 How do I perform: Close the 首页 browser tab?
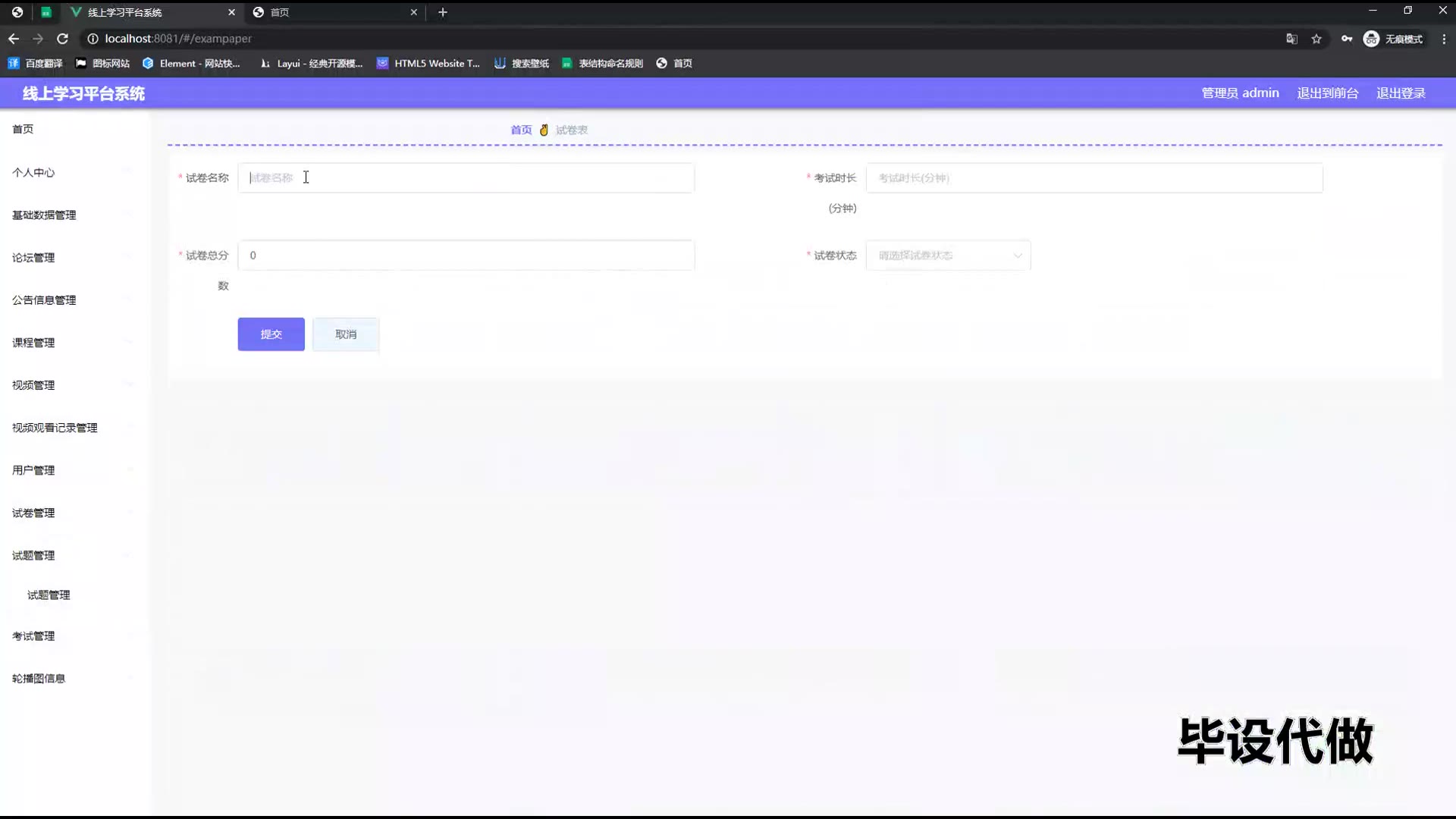coord(414,12)
